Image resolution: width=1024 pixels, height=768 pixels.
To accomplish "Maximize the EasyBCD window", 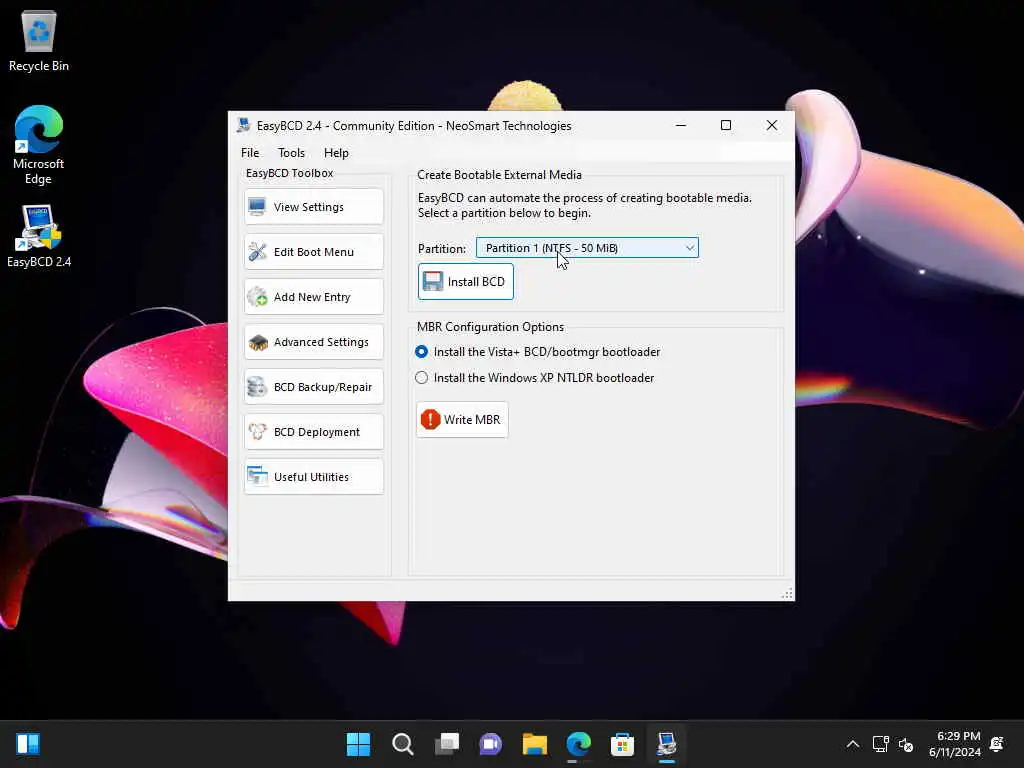I will 726,125.
